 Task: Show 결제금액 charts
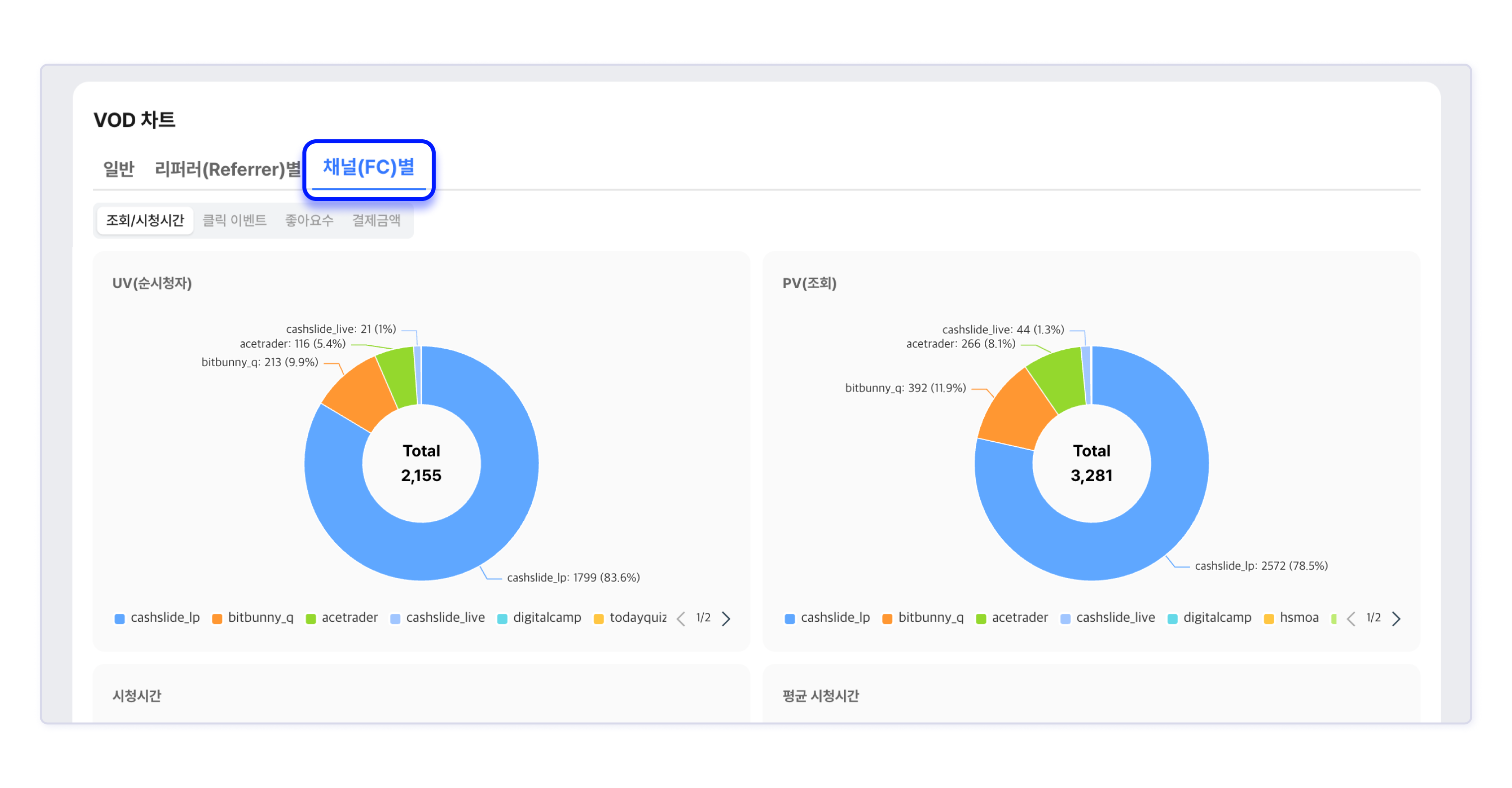(x=376, y=220)
